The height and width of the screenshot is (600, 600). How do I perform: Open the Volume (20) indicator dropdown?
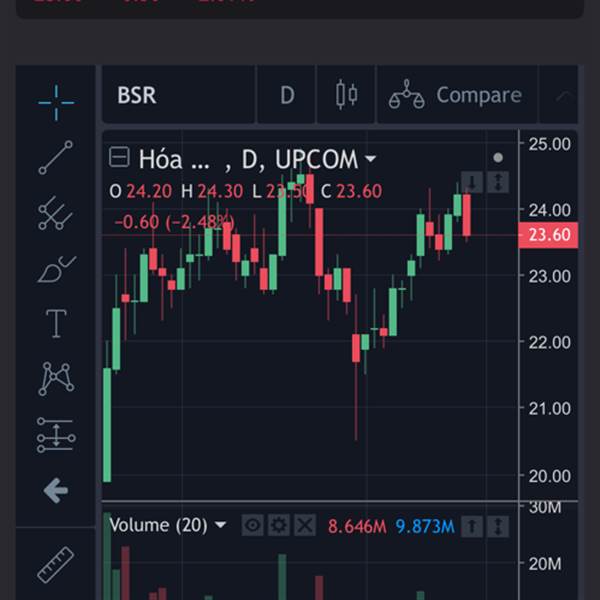click(x=220, y=525)
